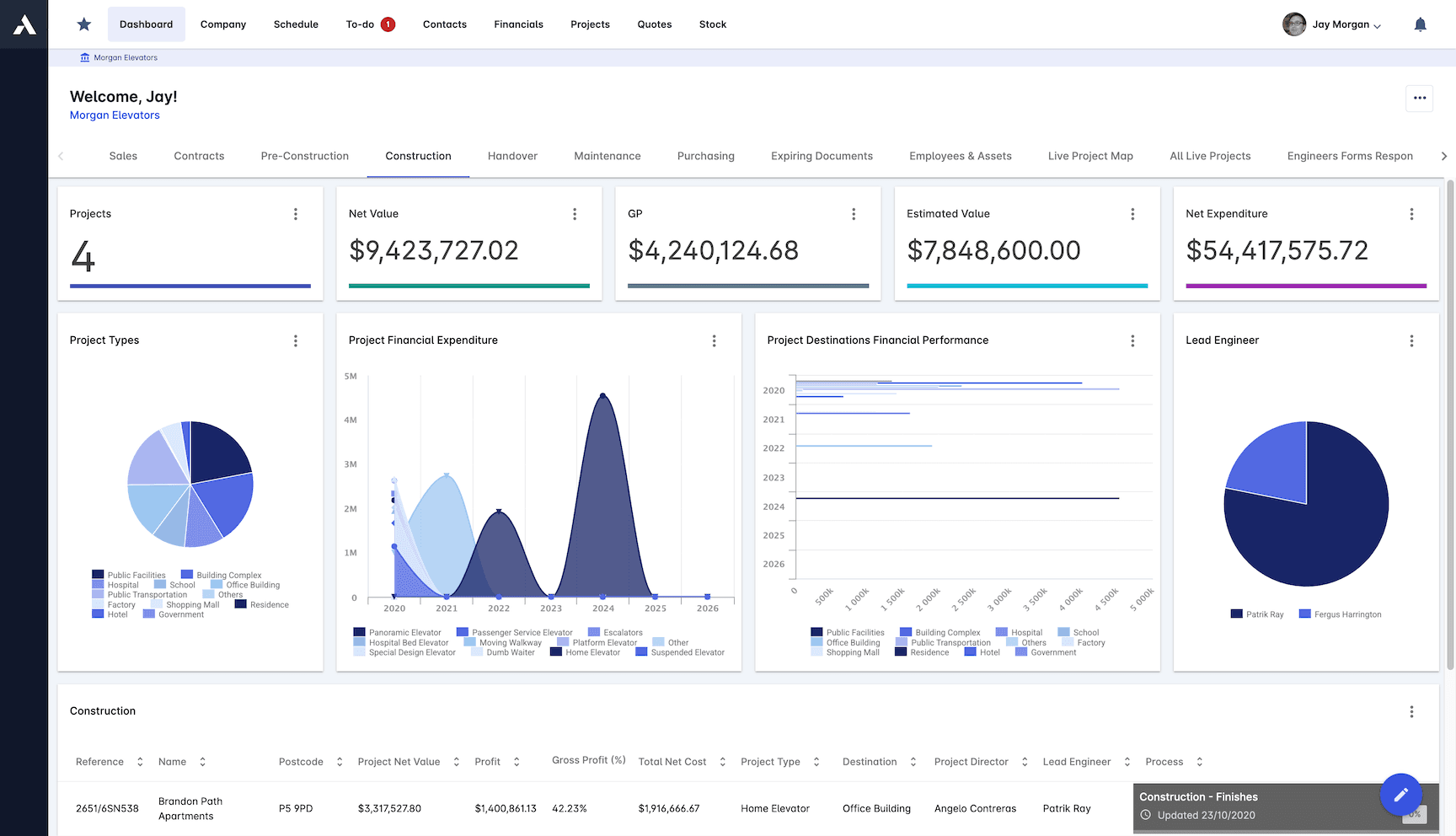Click the app logo in the top-left corner
Image resolution: width=1456 pixels, height=836 pixels.
point(23,24)
